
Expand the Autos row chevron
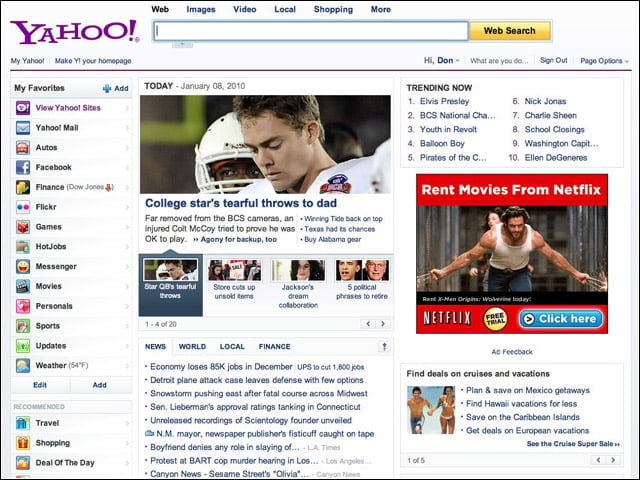pos(127,148)
